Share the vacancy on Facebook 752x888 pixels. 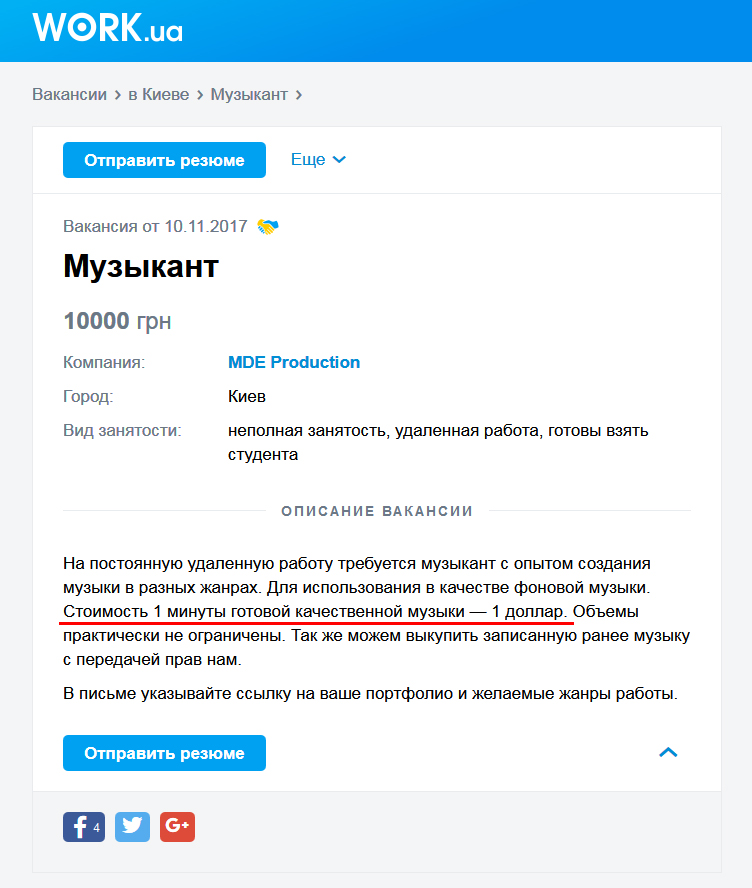(x=84, y=827)
